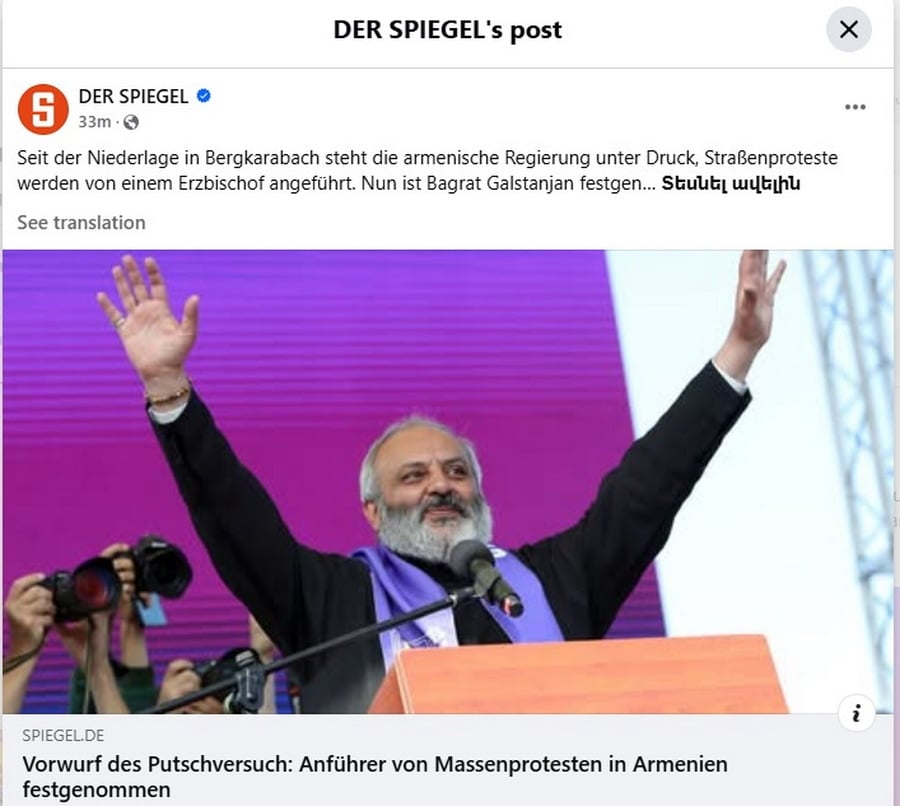Click the globe public audience icon

tap(131, 122)
